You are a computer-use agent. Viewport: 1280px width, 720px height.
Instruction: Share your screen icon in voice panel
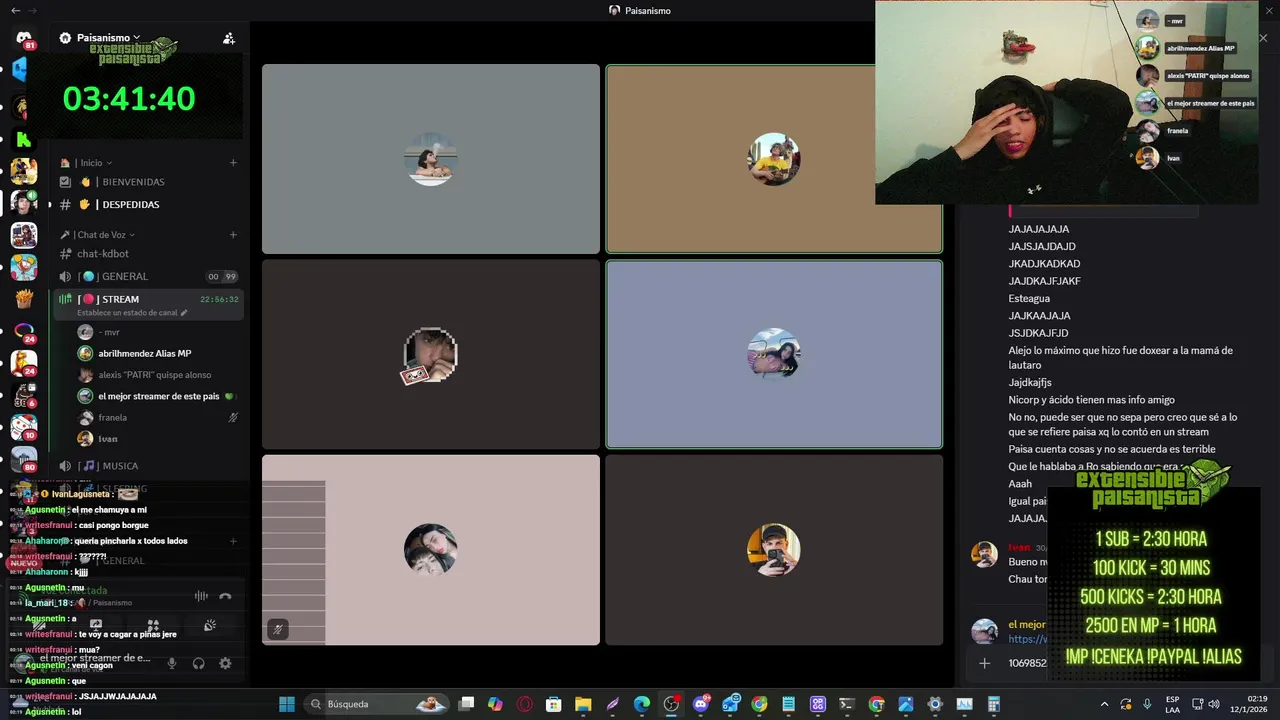coord(96,625)
